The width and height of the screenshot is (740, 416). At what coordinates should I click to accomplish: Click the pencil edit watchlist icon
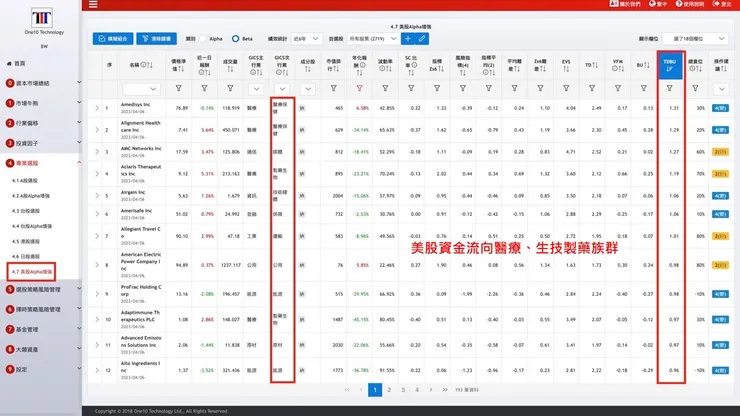click(422, 39)
